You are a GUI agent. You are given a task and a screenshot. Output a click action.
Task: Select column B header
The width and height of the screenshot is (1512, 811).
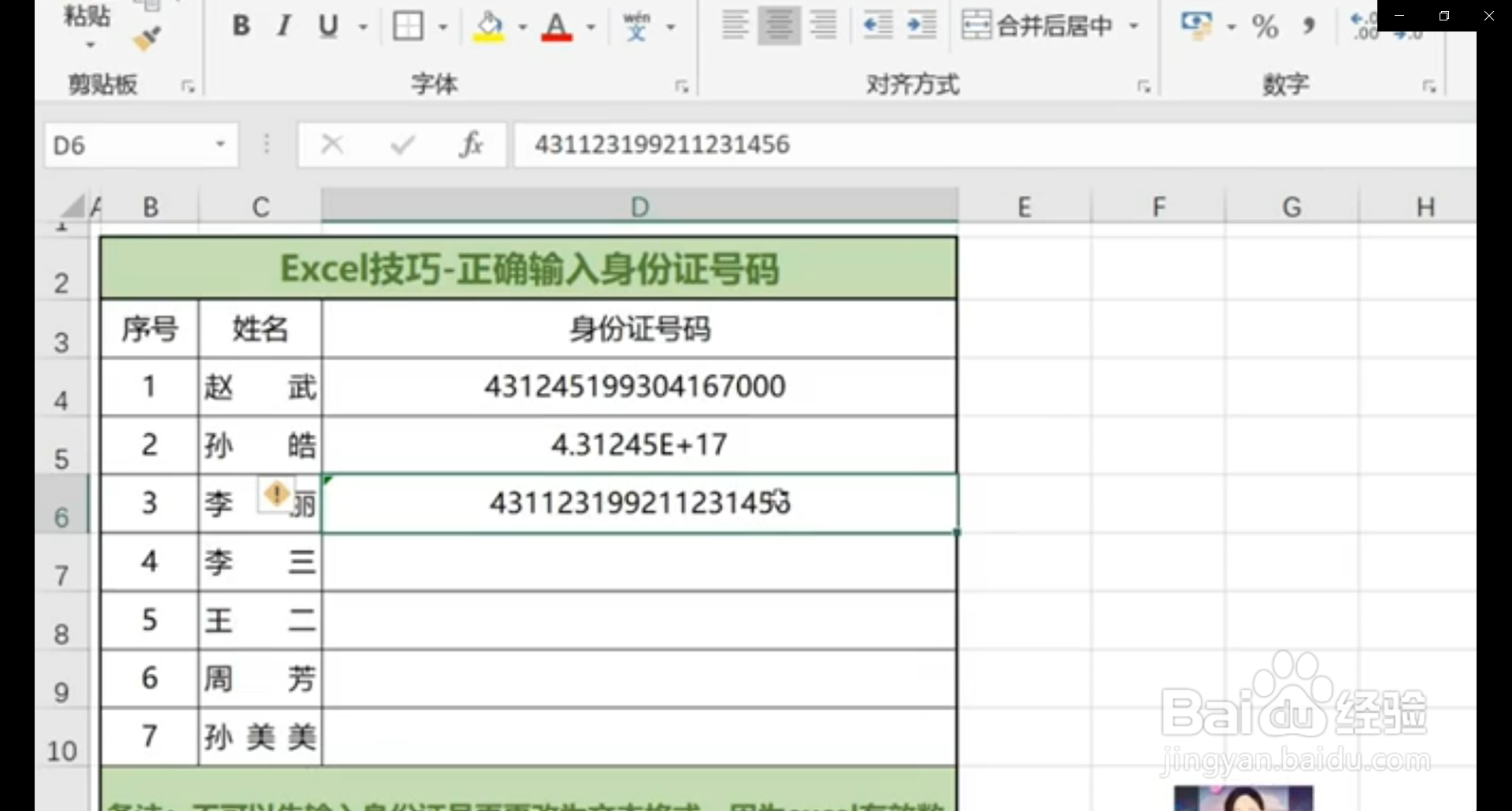pos(150,207)
